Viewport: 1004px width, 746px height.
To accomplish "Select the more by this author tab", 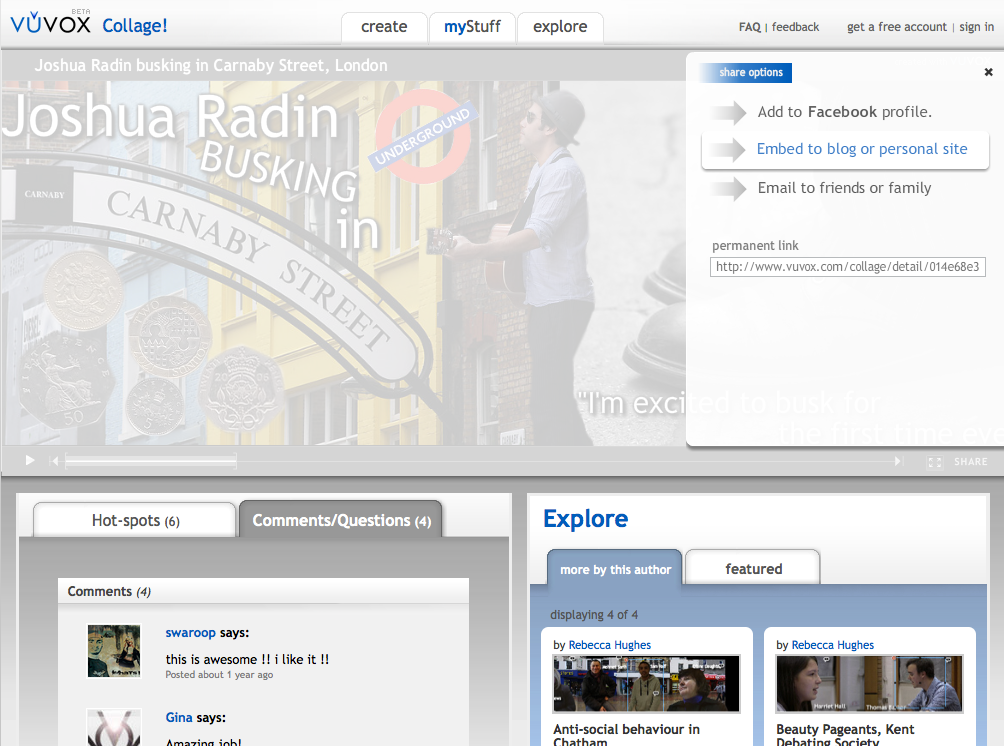I will coord(615,569).
